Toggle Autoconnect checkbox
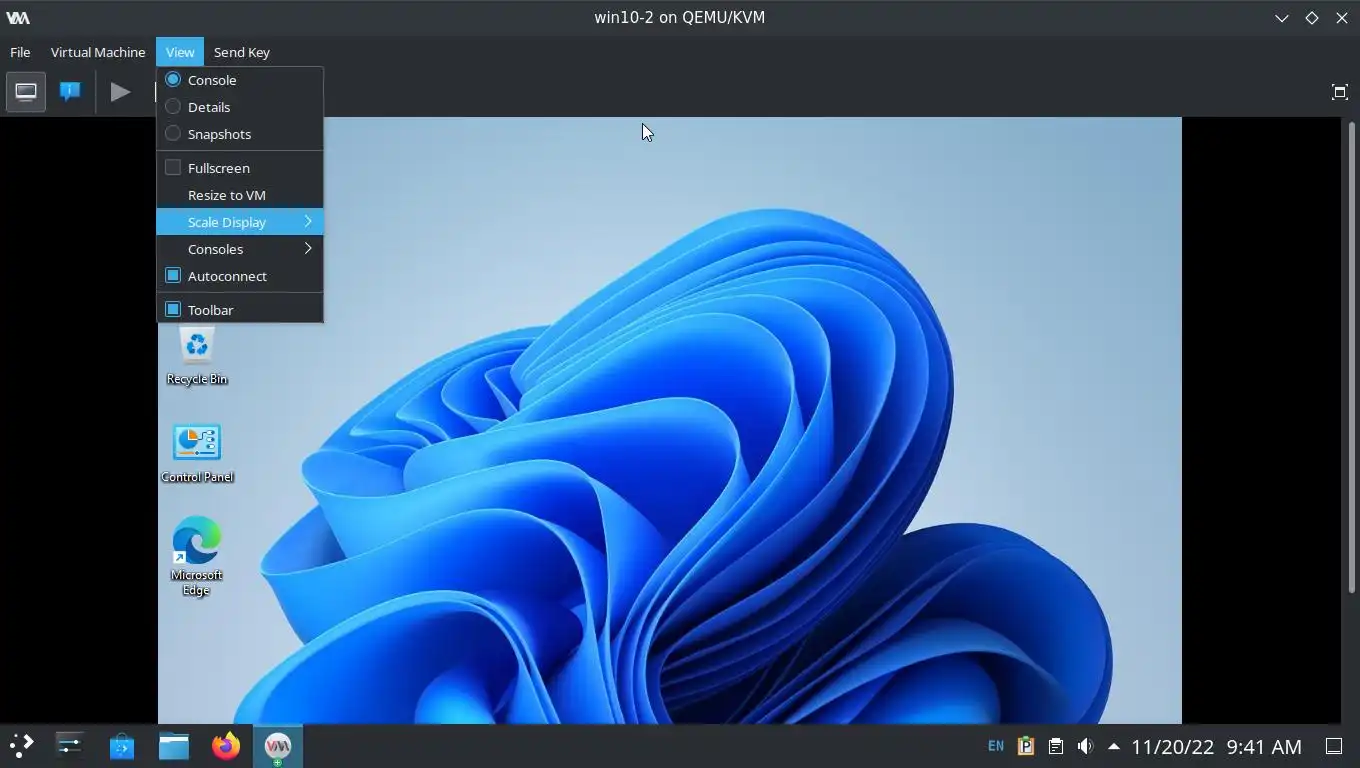 (240, 276)
